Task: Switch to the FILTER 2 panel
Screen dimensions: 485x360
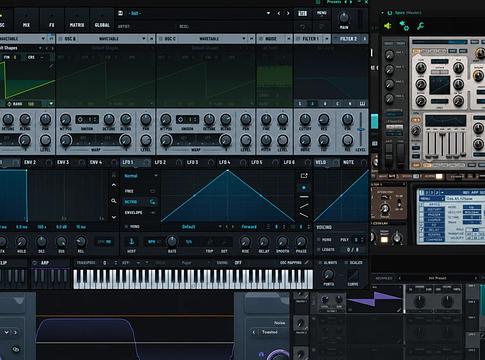Action: point(348,39)
